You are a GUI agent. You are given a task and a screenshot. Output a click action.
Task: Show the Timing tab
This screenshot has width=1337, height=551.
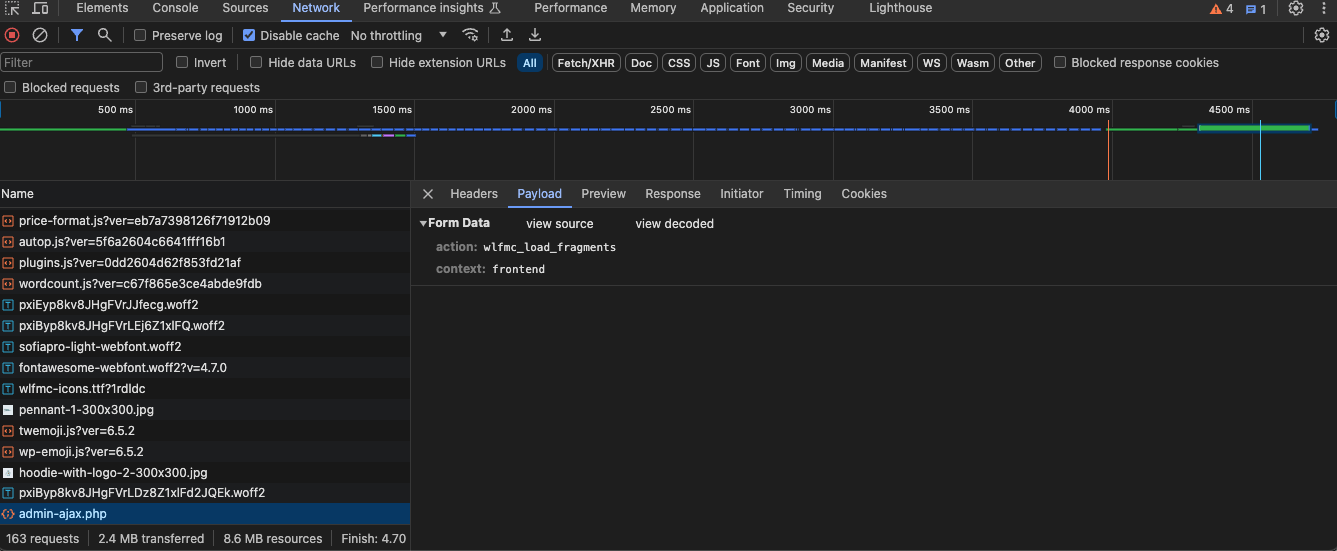802,194
